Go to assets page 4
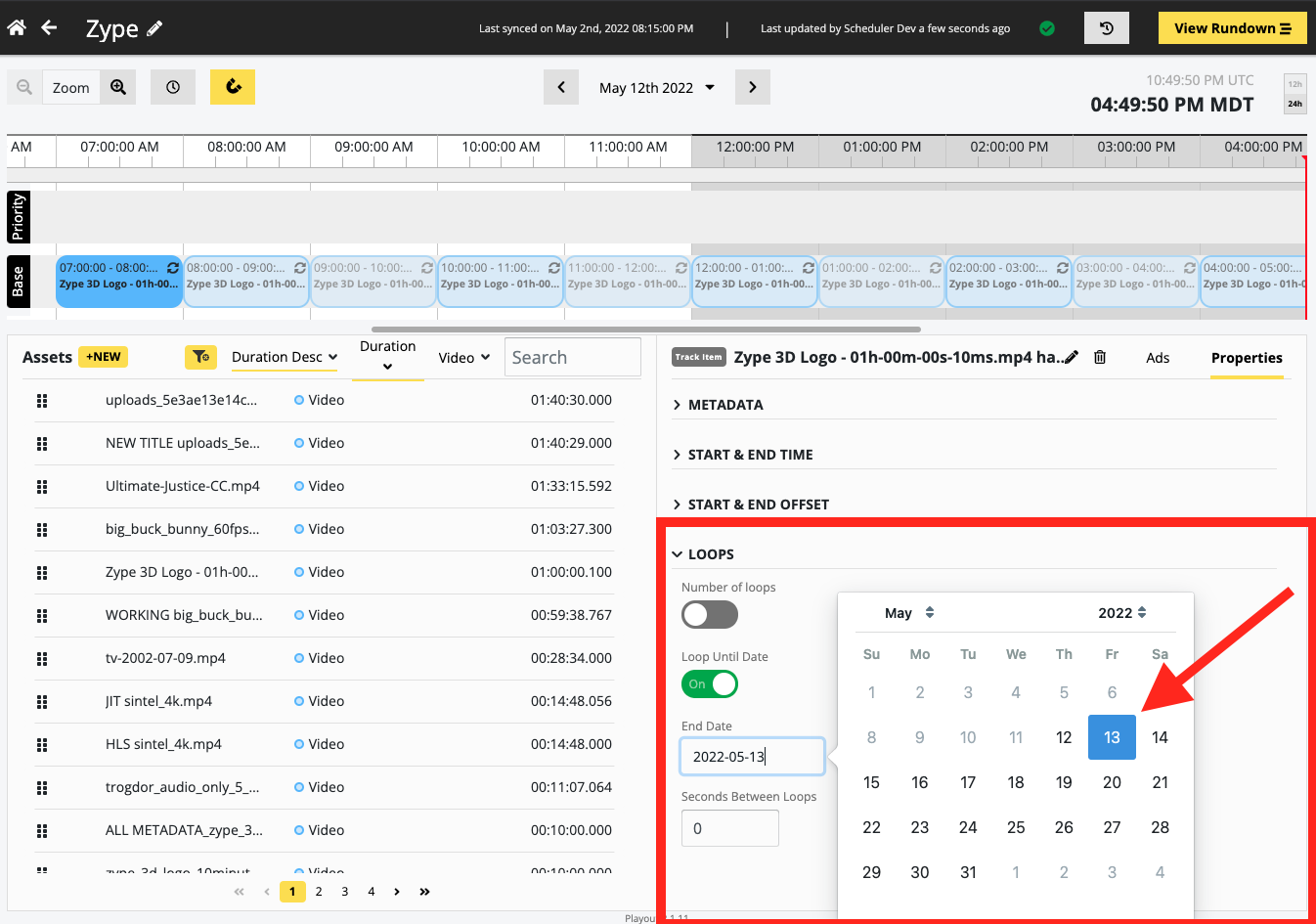This screenshot has width=1316, height=924. (x=372, y=892)
